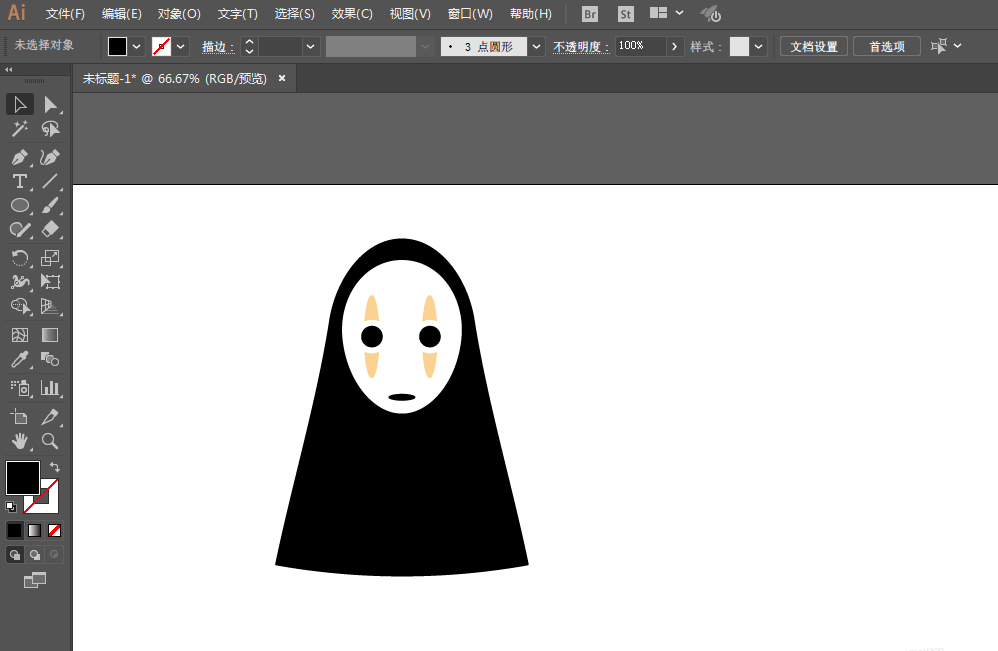Choose the Ellipse tool
This screenshot has width=998, height=651.
pyautogui.click(x=19, y=205)
